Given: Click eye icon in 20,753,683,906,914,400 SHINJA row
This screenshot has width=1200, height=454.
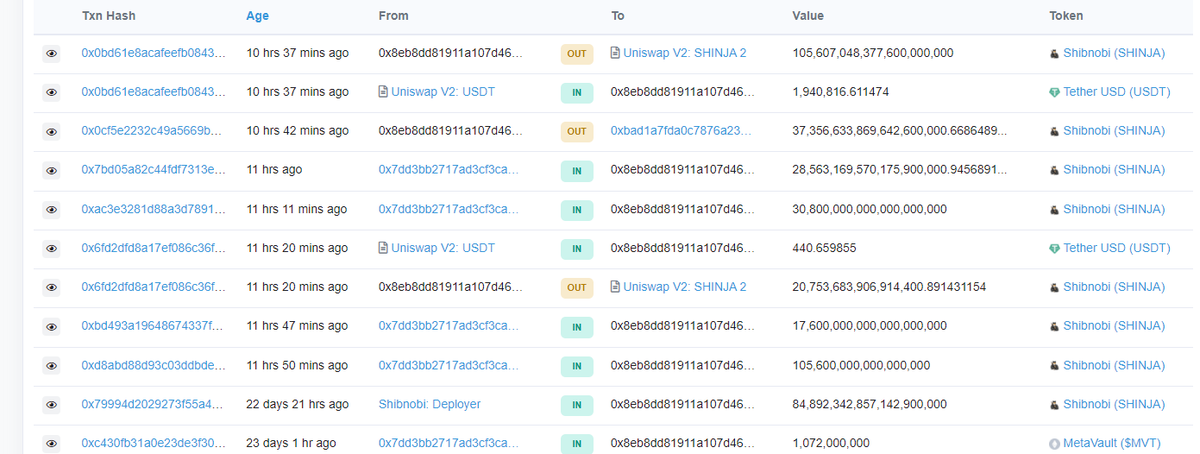Looking at the screenshot, I should click(51, 287).
